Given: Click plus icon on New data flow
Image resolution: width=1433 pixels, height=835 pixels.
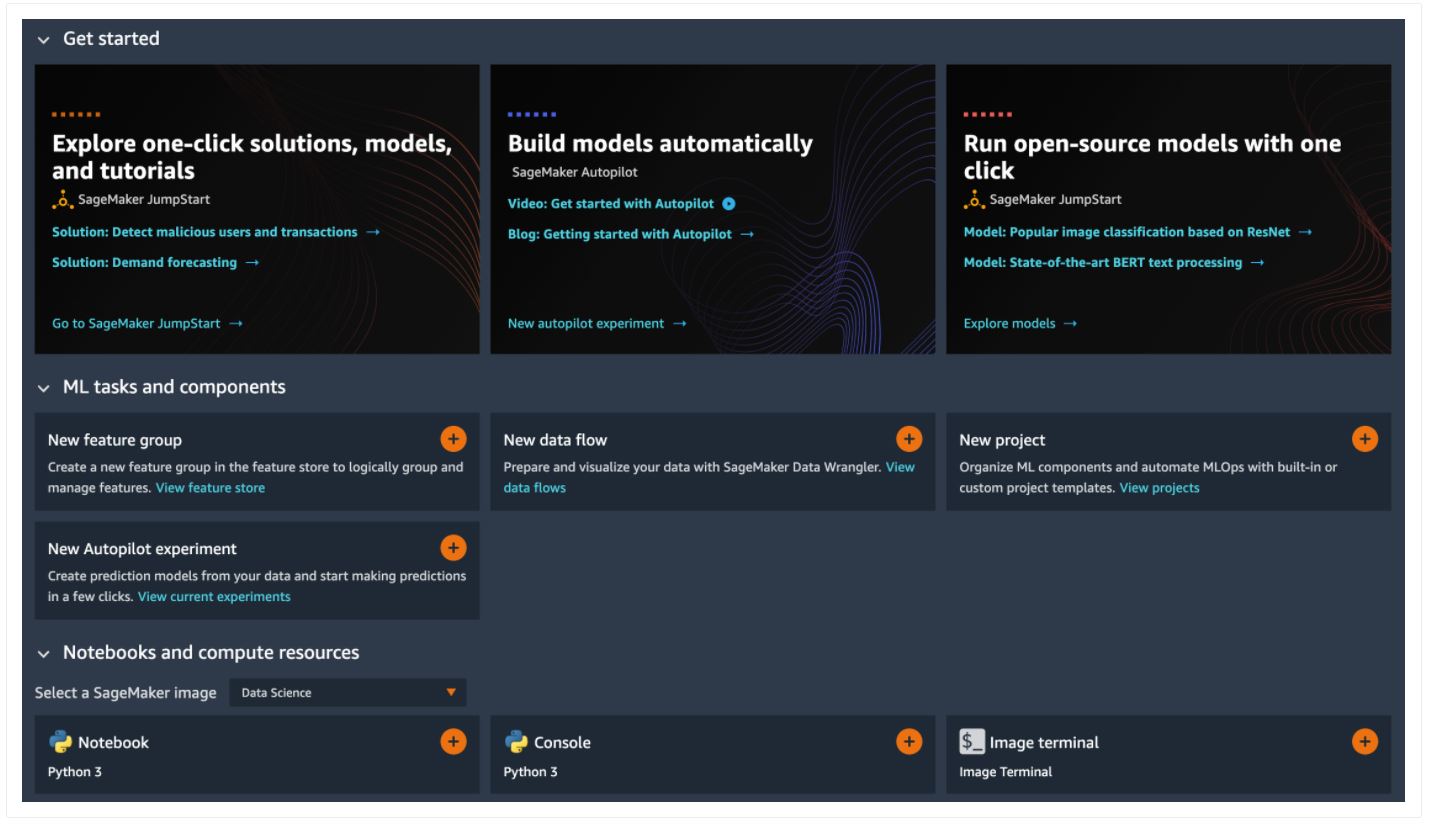Looking at the screenshot, I should pyautogui.click(x=909, y=439).
